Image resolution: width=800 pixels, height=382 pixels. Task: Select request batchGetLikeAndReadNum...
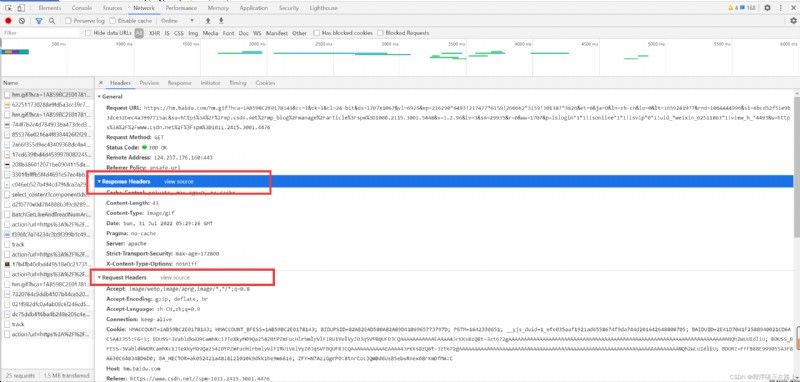47,214
